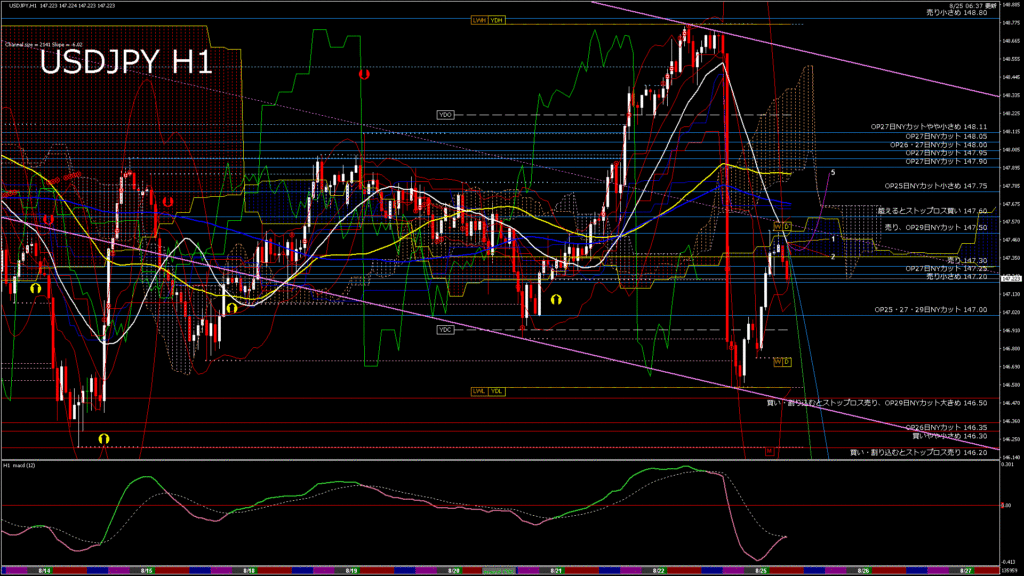Click the 'H1 macd (12)' indicator label

(x=20, y=466)
